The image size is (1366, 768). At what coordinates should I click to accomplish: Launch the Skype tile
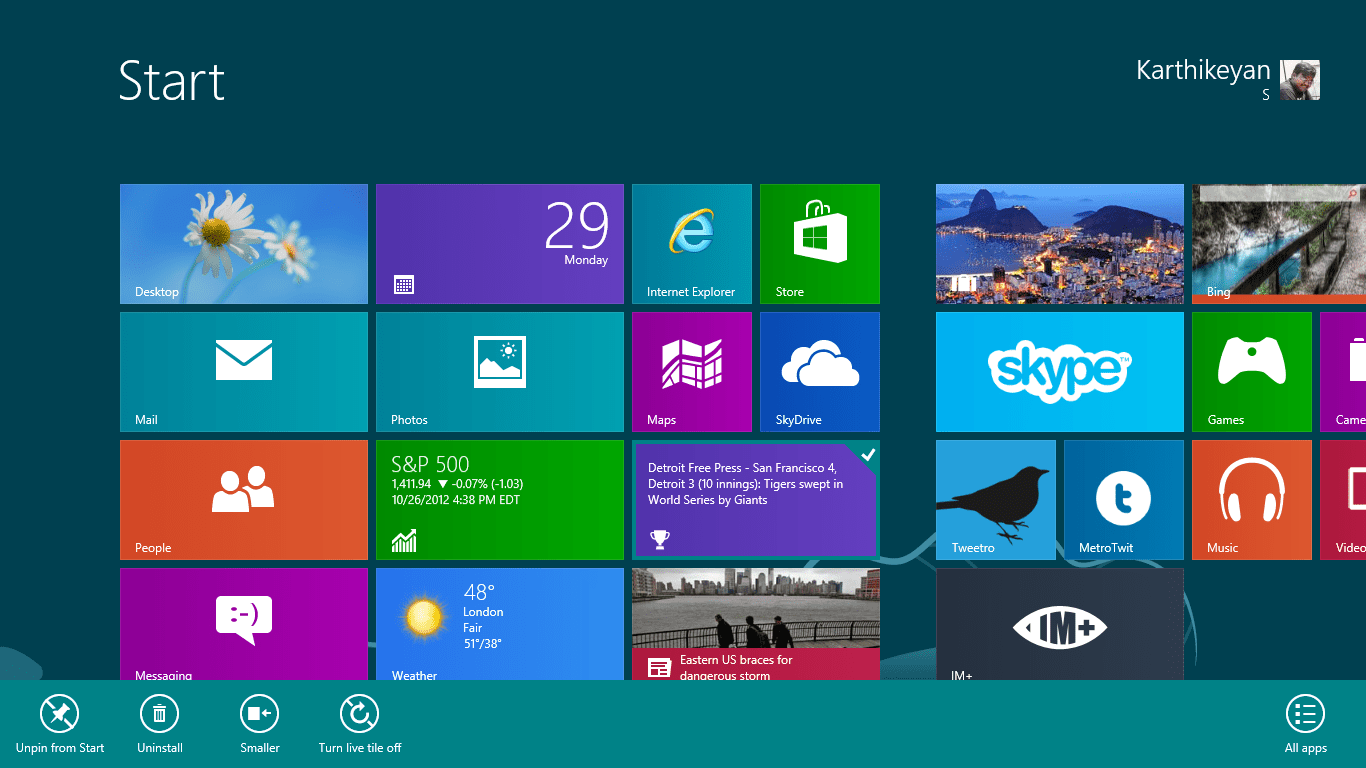pos(1060,372)
